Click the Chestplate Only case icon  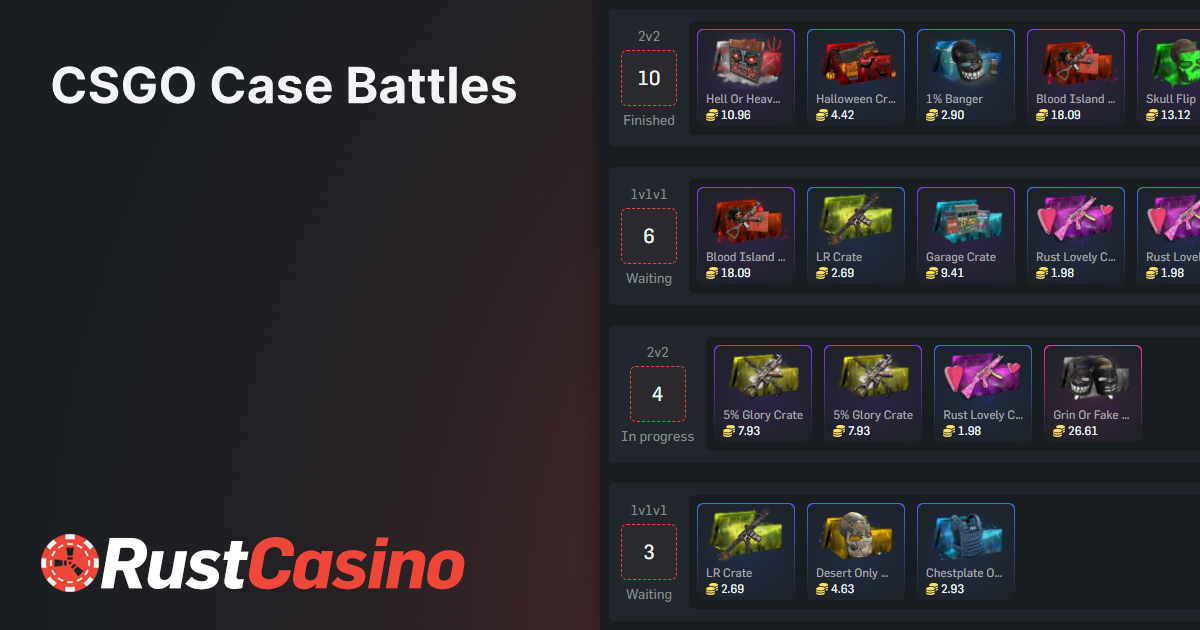coord(966,536)
